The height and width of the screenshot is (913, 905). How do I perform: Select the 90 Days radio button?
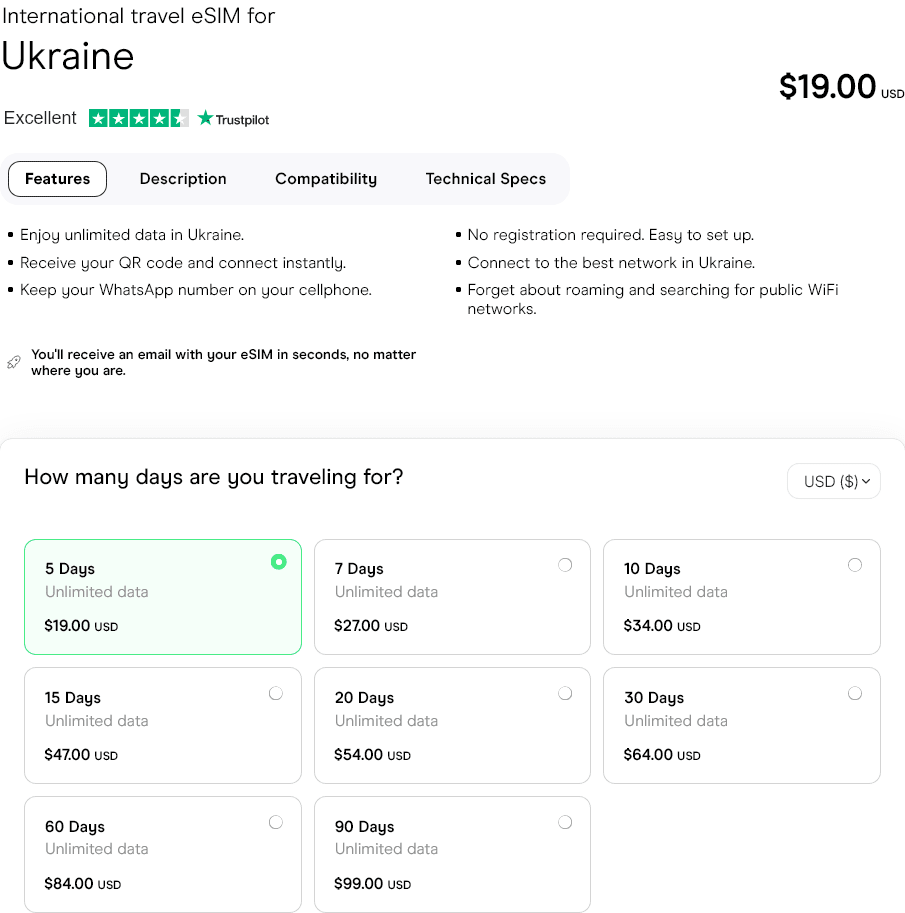coord(565,822)
